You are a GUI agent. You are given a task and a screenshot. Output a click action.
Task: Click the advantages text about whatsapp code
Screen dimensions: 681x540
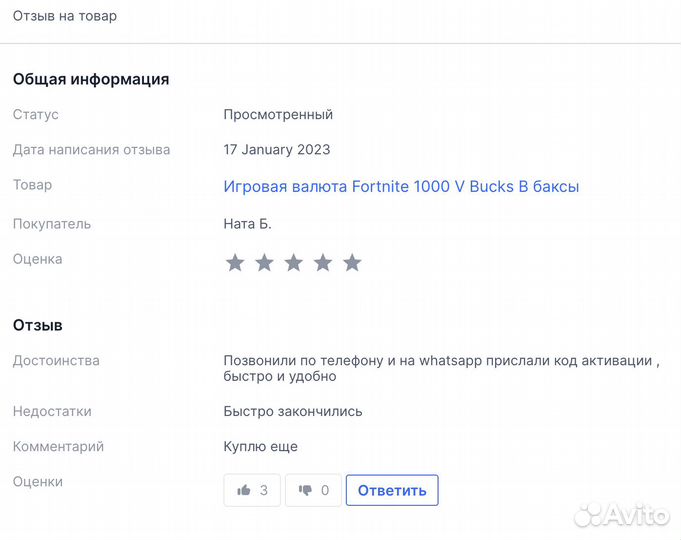click(438, 368)
